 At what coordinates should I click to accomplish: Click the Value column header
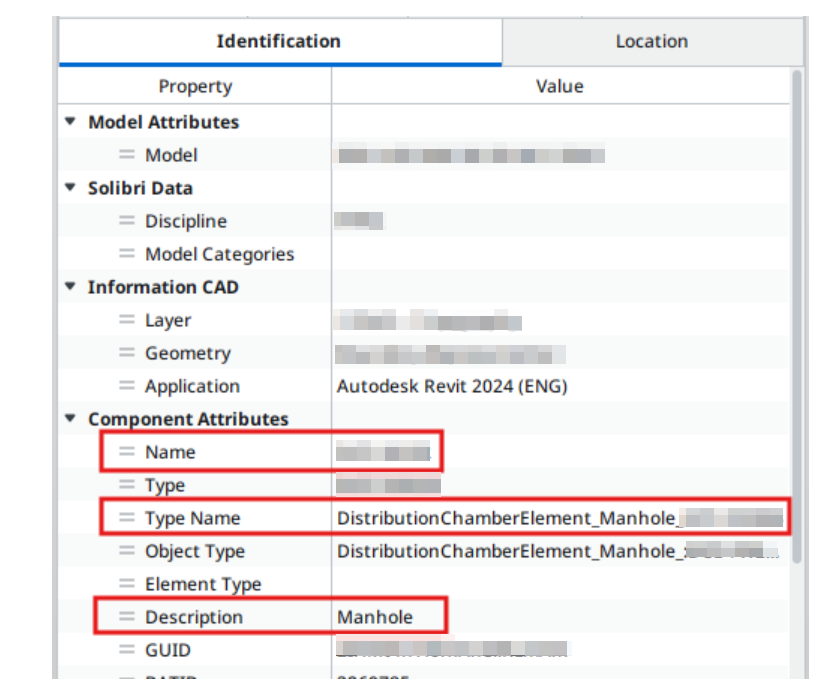point(560,86)
